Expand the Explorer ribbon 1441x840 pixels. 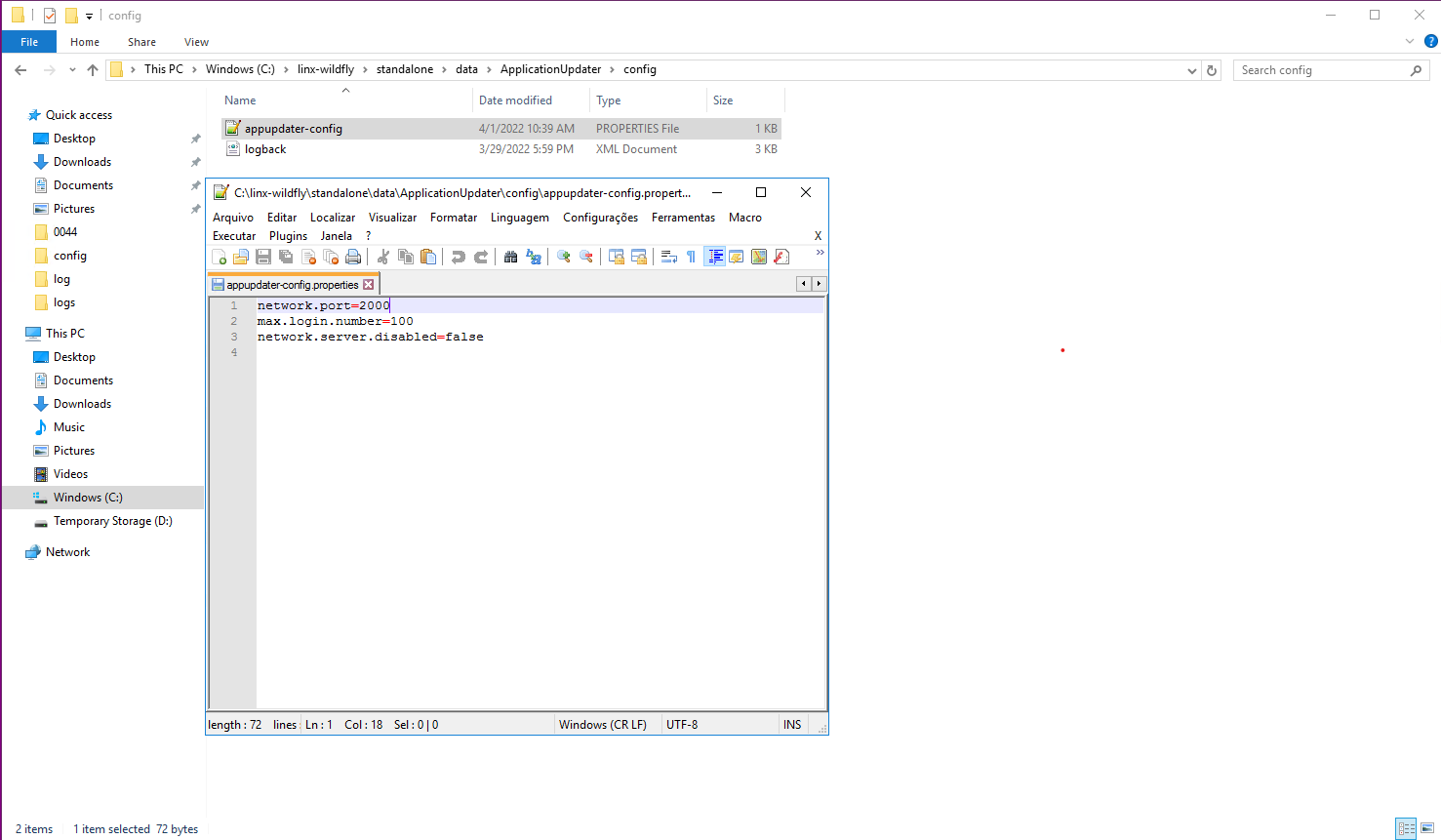tap(1410, 41)
